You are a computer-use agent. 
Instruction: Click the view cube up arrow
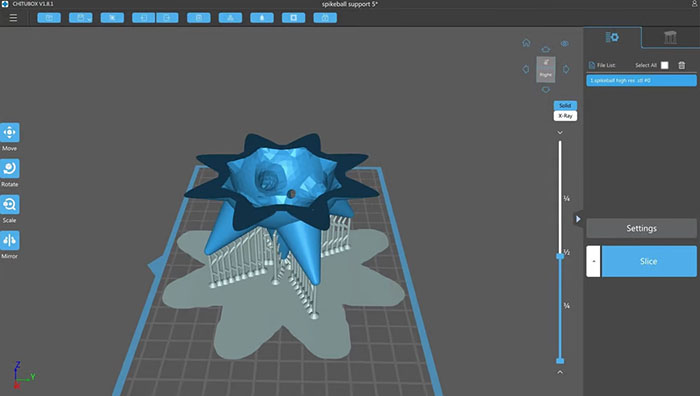click(546, 50)
